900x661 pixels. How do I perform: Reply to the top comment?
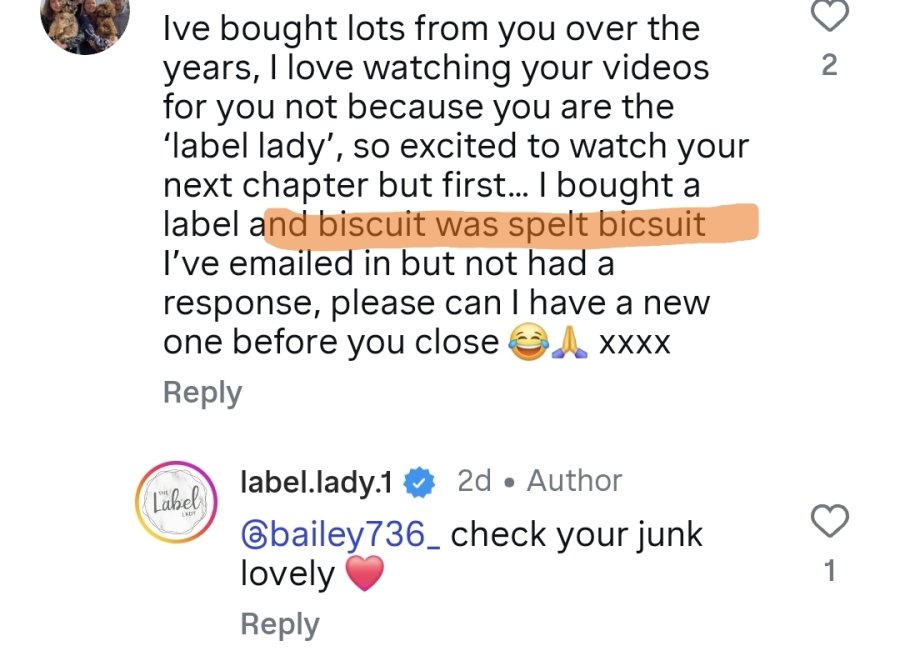tap(203, 394)
